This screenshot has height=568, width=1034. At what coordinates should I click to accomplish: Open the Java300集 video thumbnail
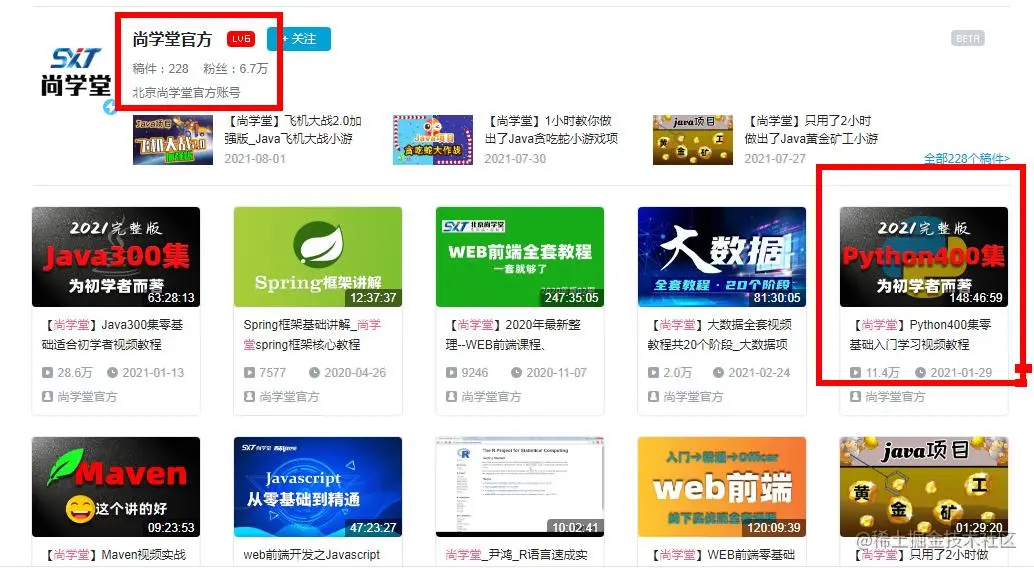click(x=116, y=257)
